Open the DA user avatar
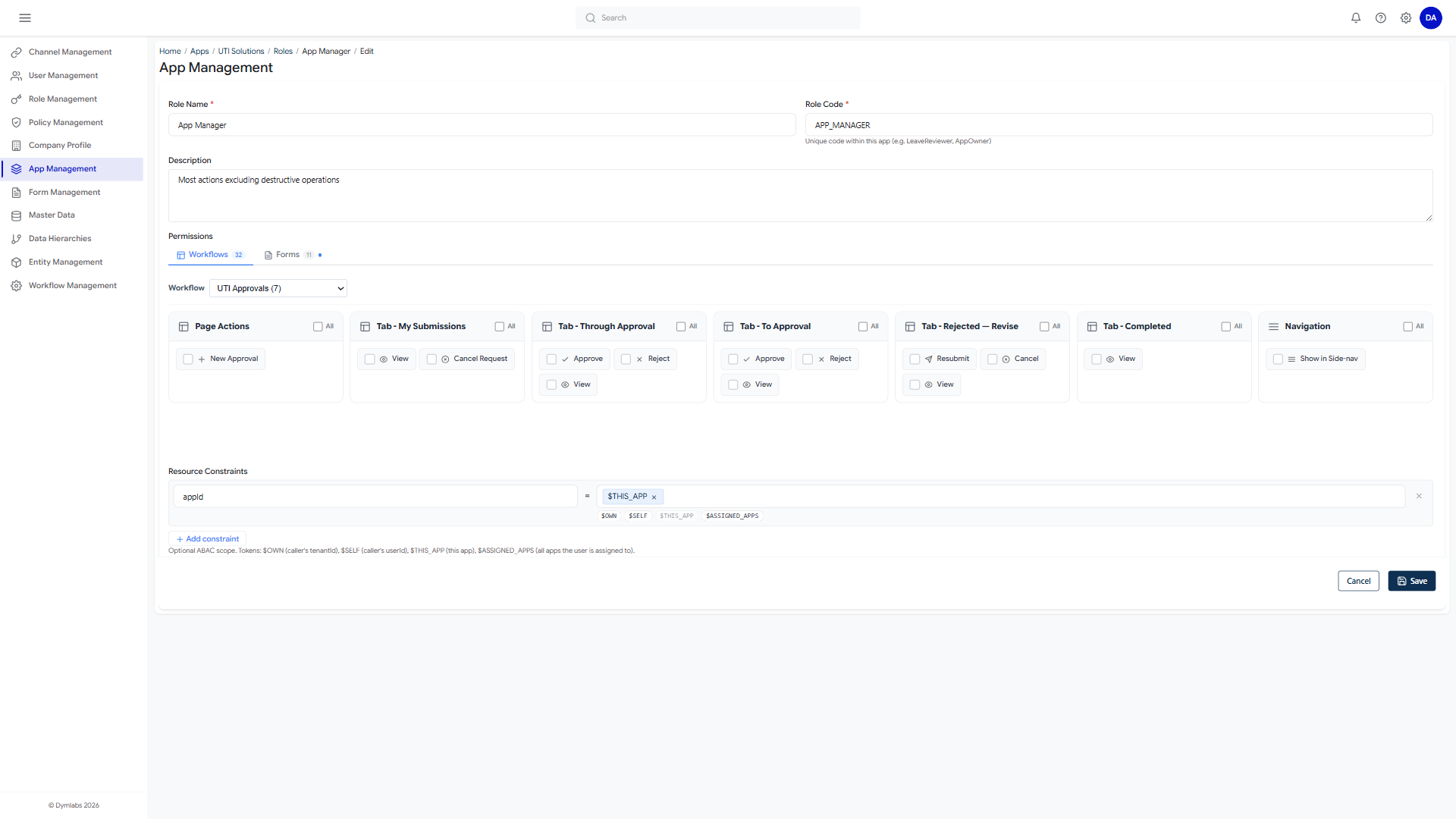This screenshot has height=819, width=1456. [1431, 17]
